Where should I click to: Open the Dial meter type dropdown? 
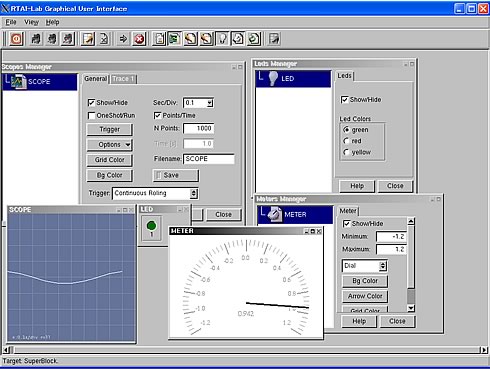[x=365, y=266]
